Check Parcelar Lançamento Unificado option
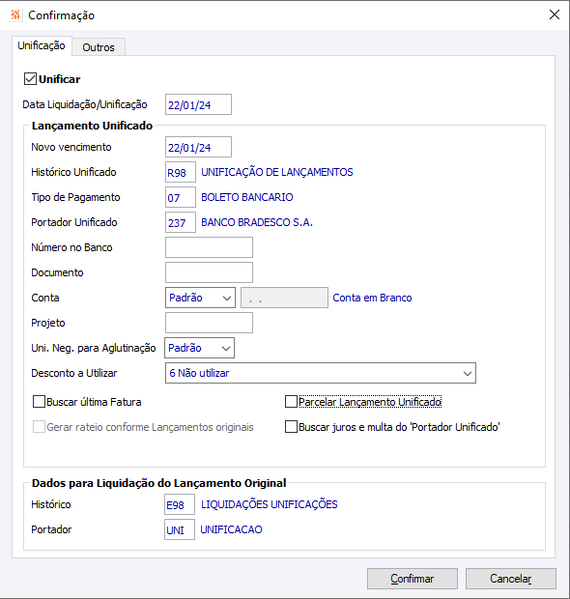Viewport: 570px width, 599px height. point(291,402)
